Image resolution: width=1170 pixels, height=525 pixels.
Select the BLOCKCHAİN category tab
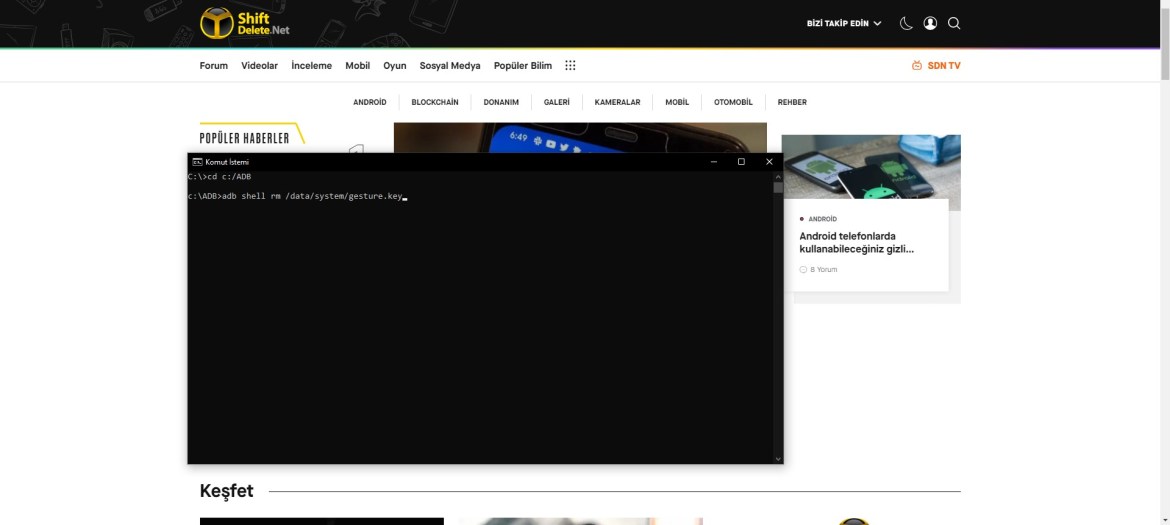coord(435,102)
